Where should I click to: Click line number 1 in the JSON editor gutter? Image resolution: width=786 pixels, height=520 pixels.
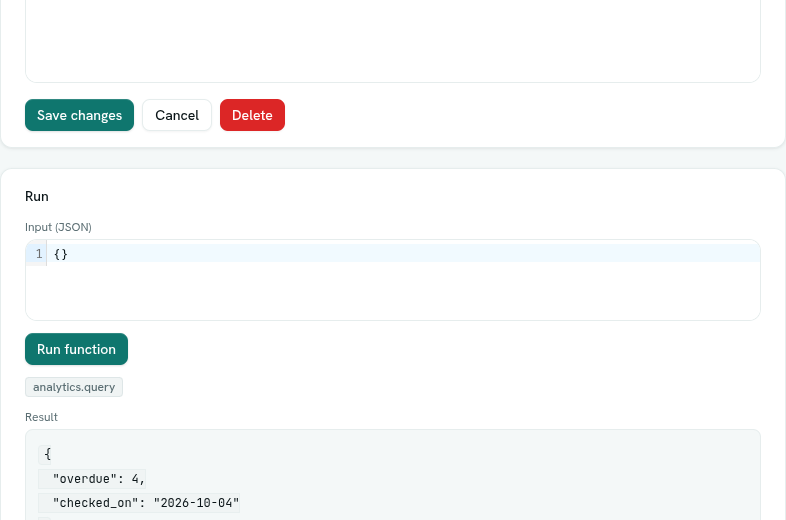38,254
